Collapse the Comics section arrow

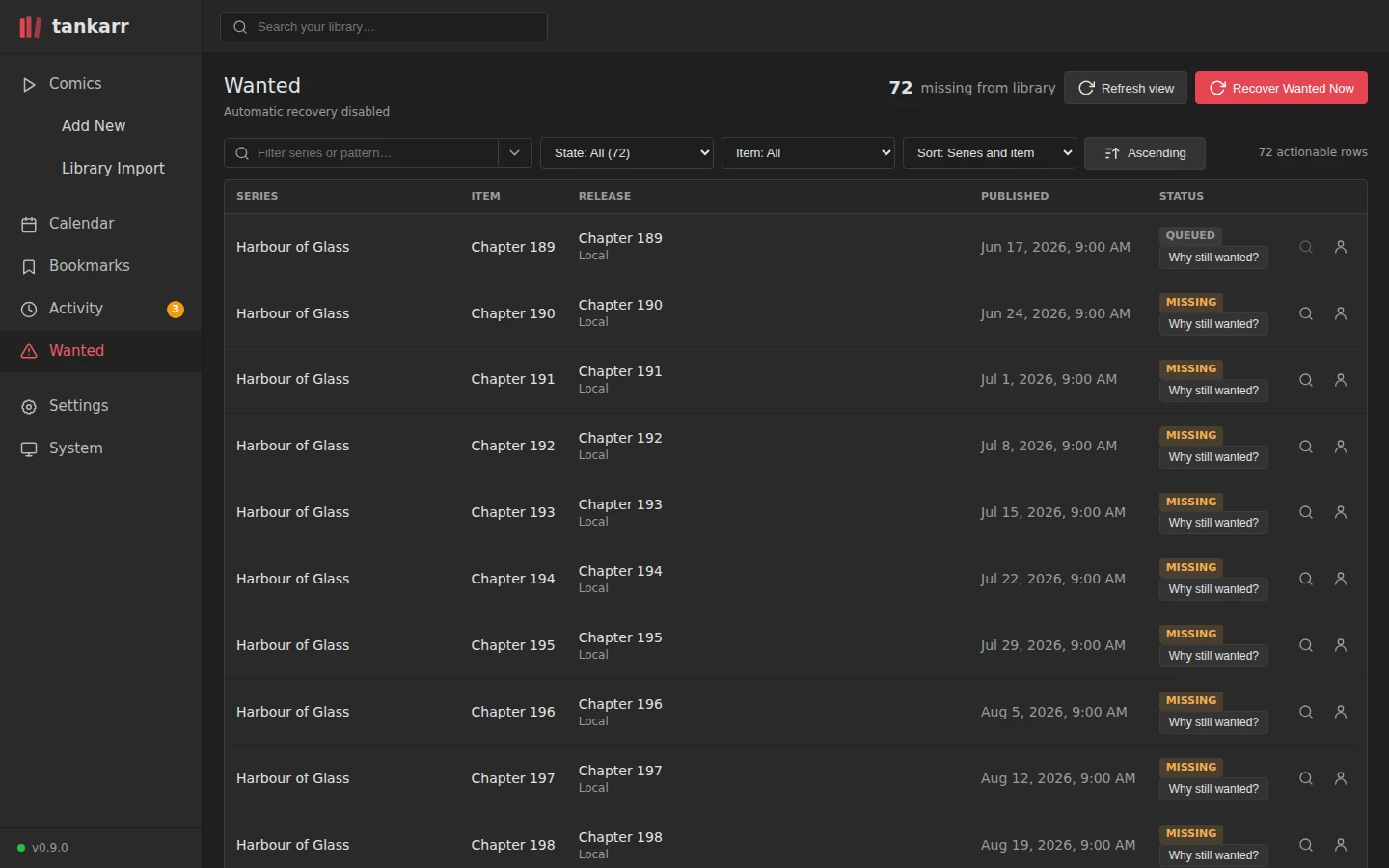click(29, 84)
